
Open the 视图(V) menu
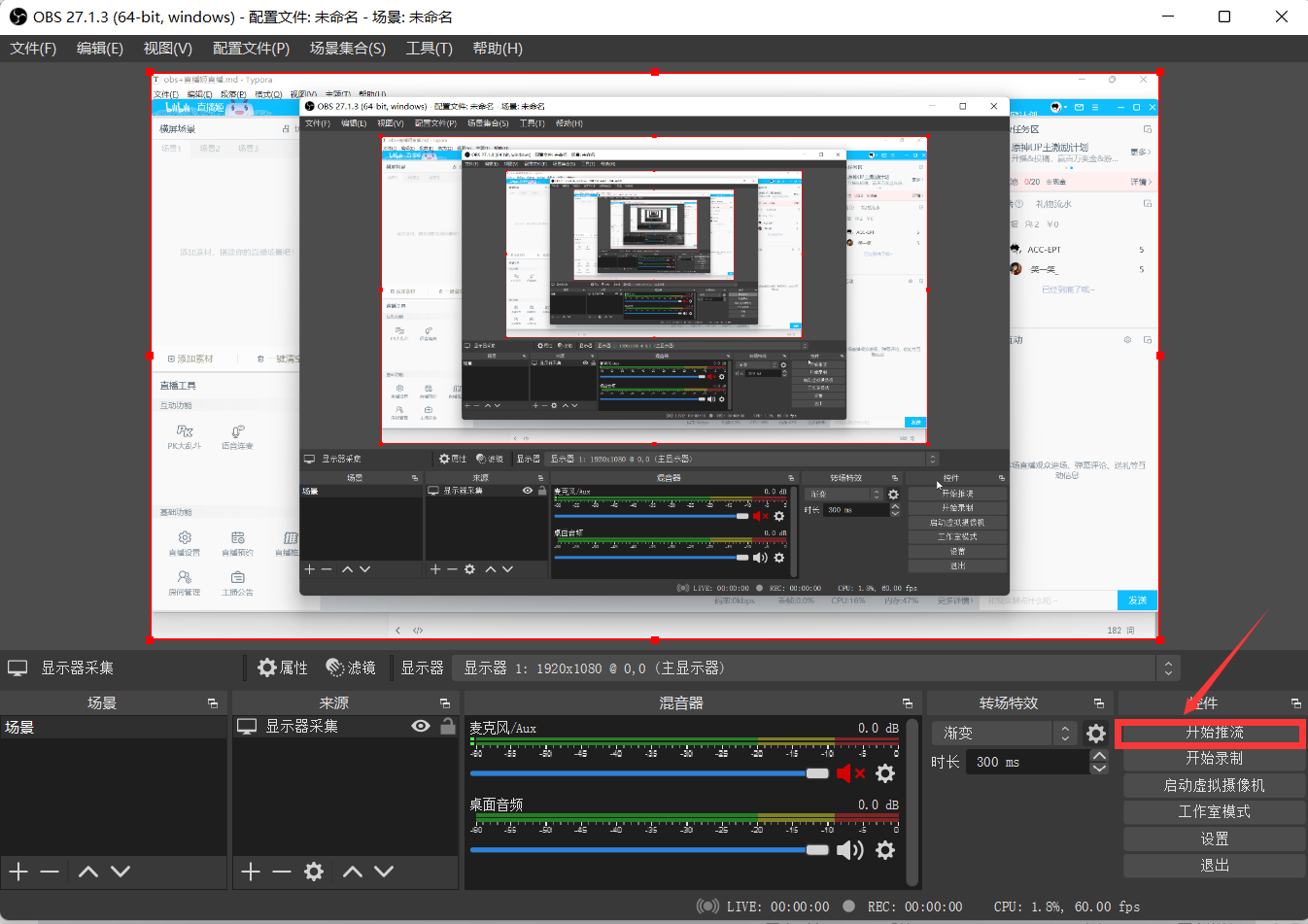(168, 48)
